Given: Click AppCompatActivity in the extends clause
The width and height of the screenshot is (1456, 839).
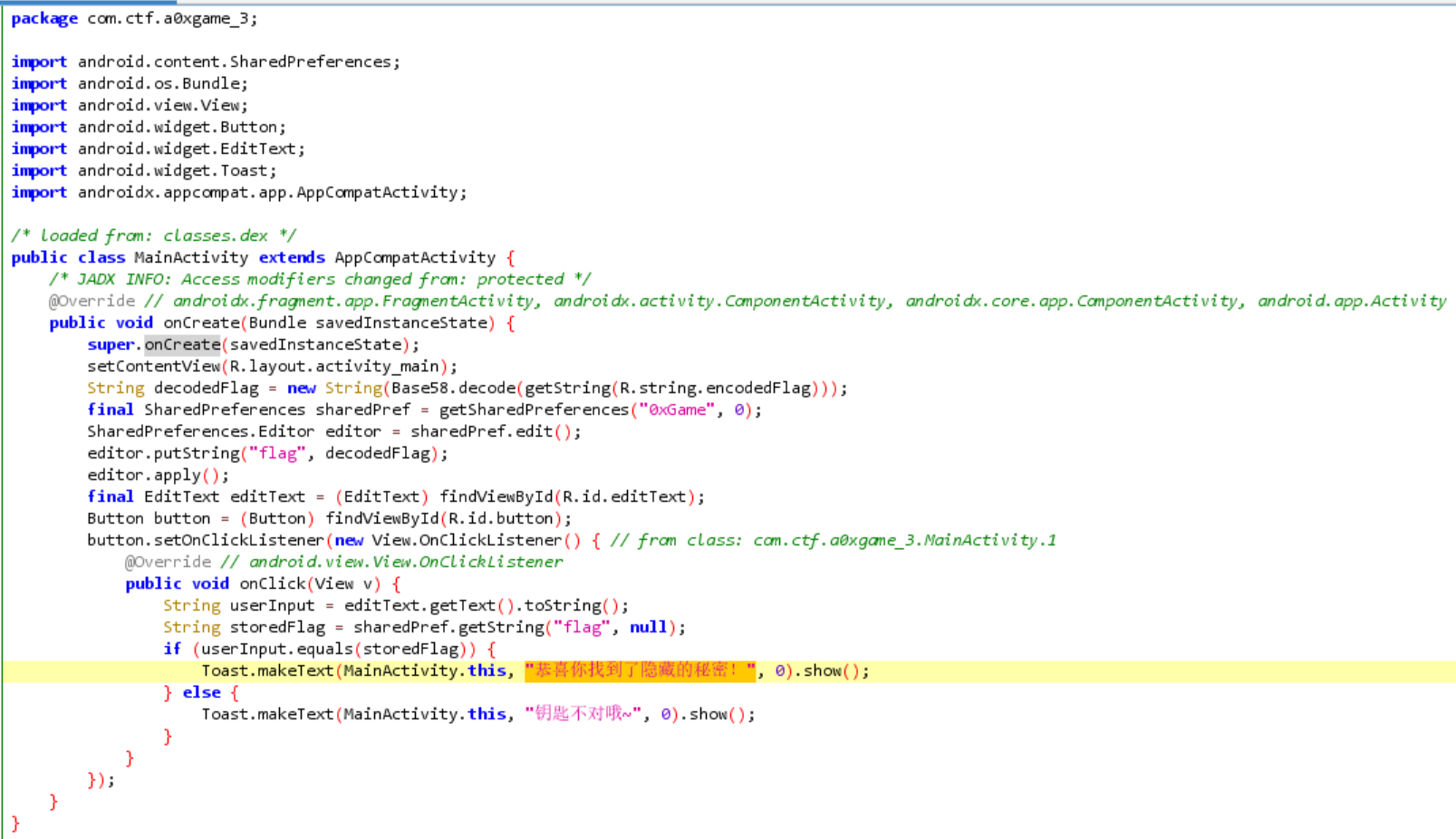Looking at the screenshot, I should (x=415, y=257).
